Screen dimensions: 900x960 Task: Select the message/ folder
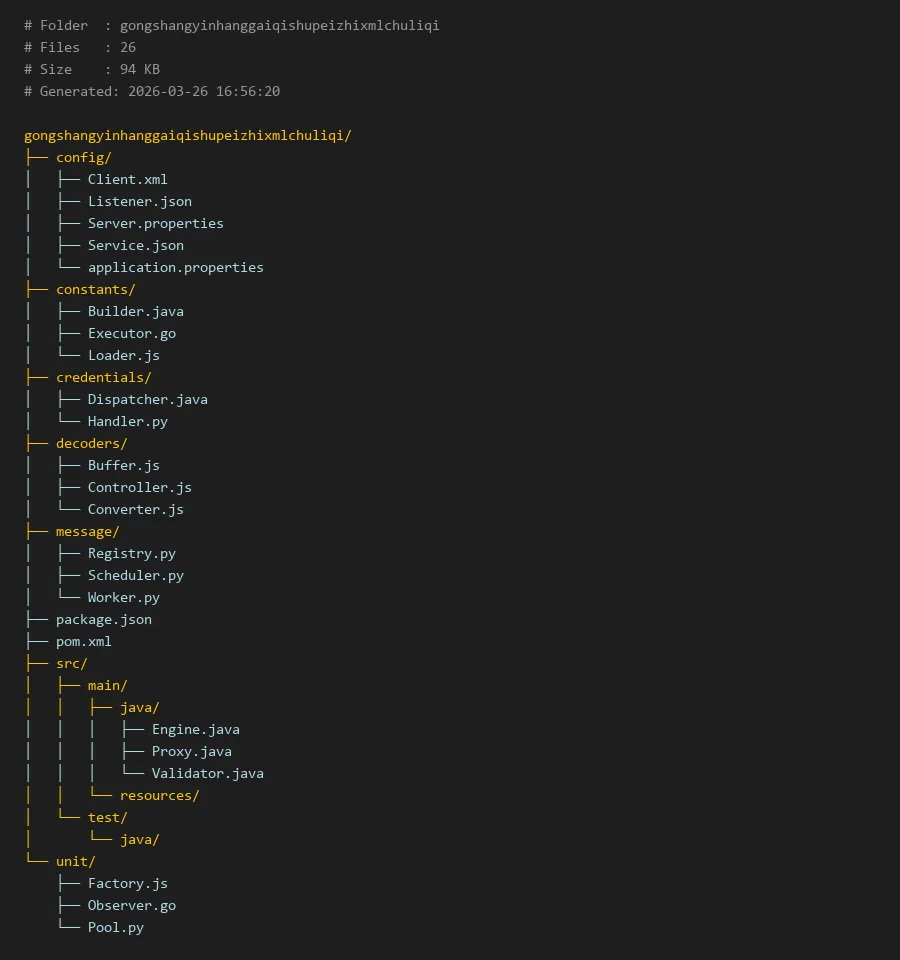tap(87, 531)
